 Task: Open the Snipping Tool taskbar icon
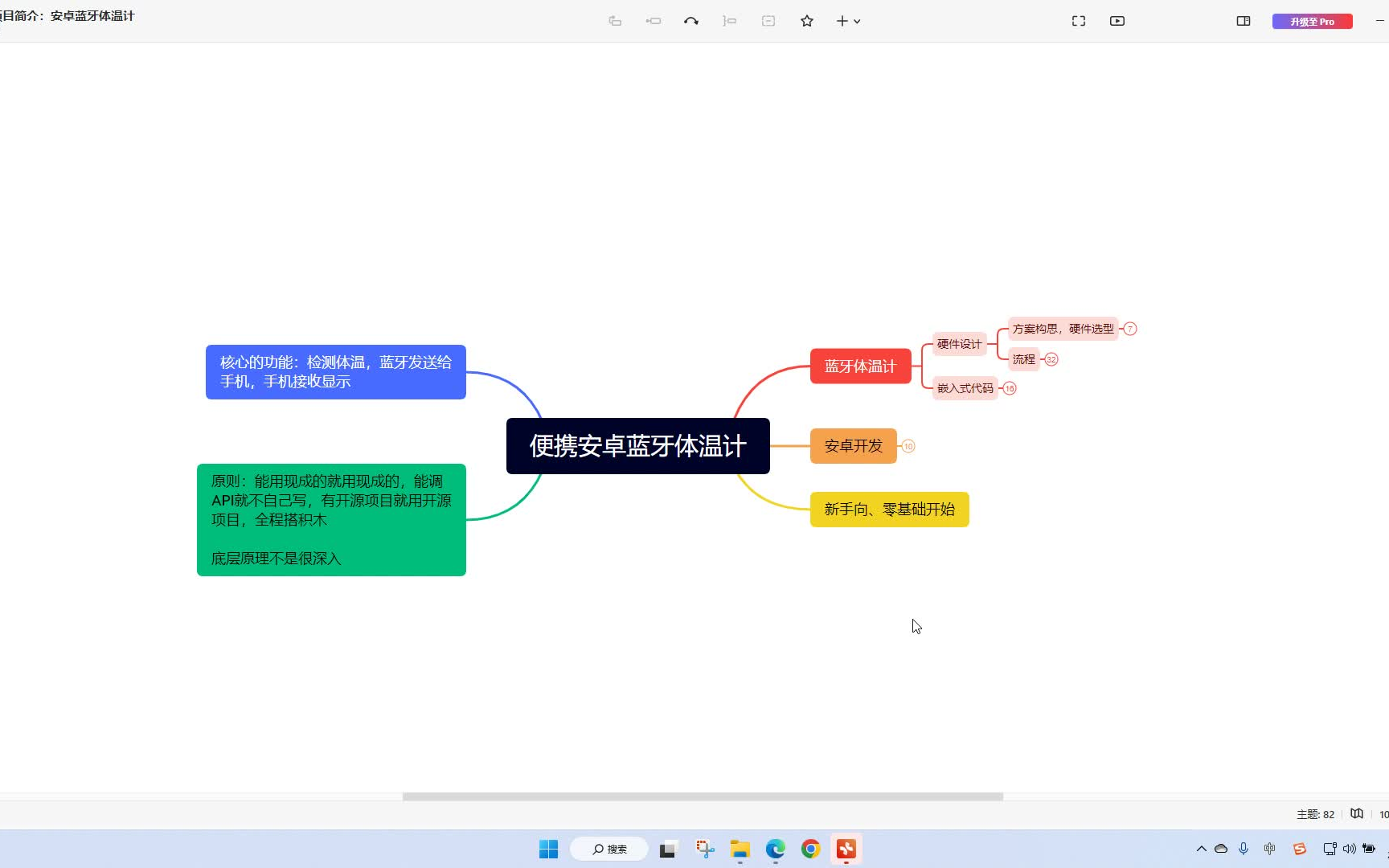[705, 849]
